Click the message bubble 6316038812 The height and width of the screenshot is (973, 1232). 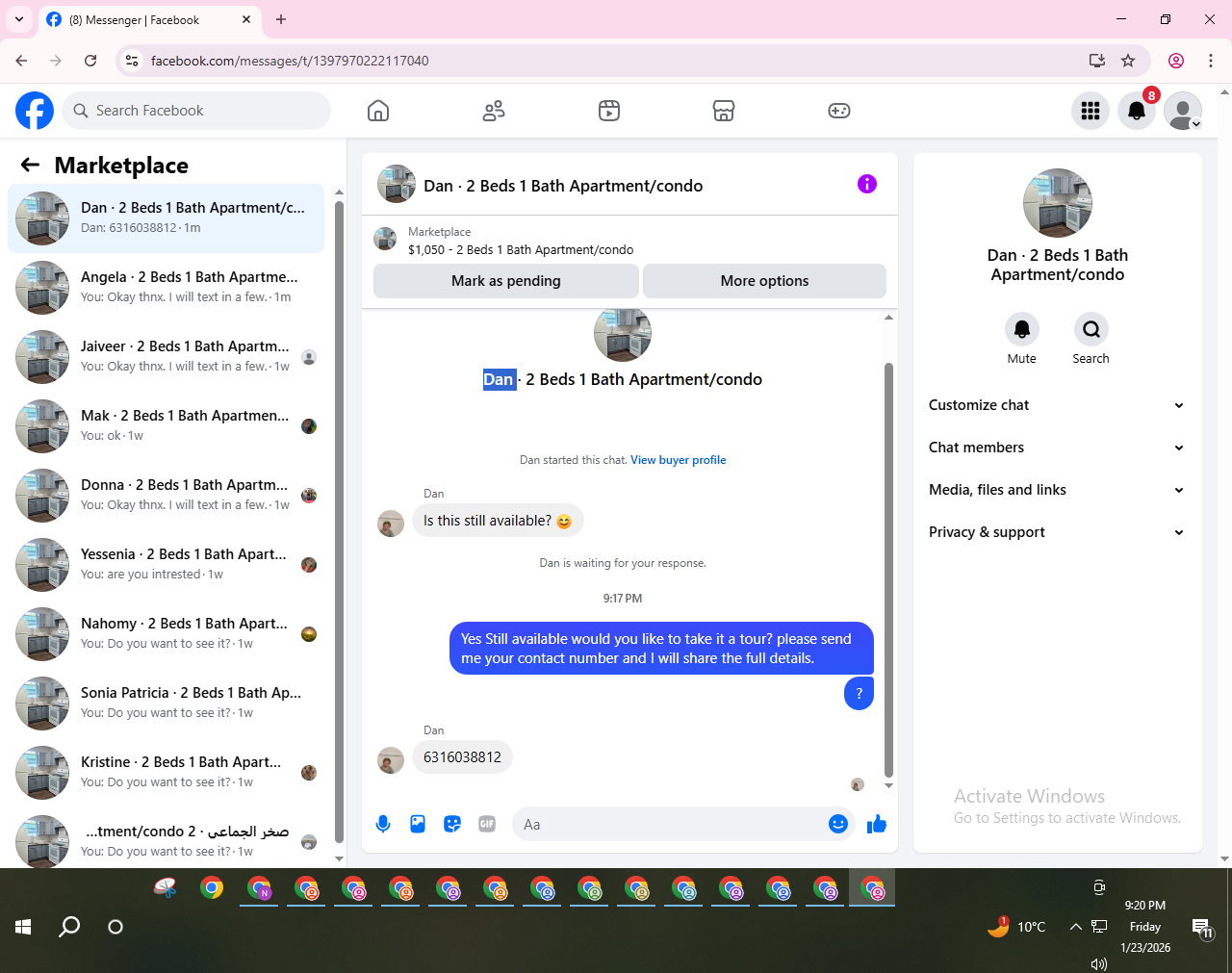462,757
